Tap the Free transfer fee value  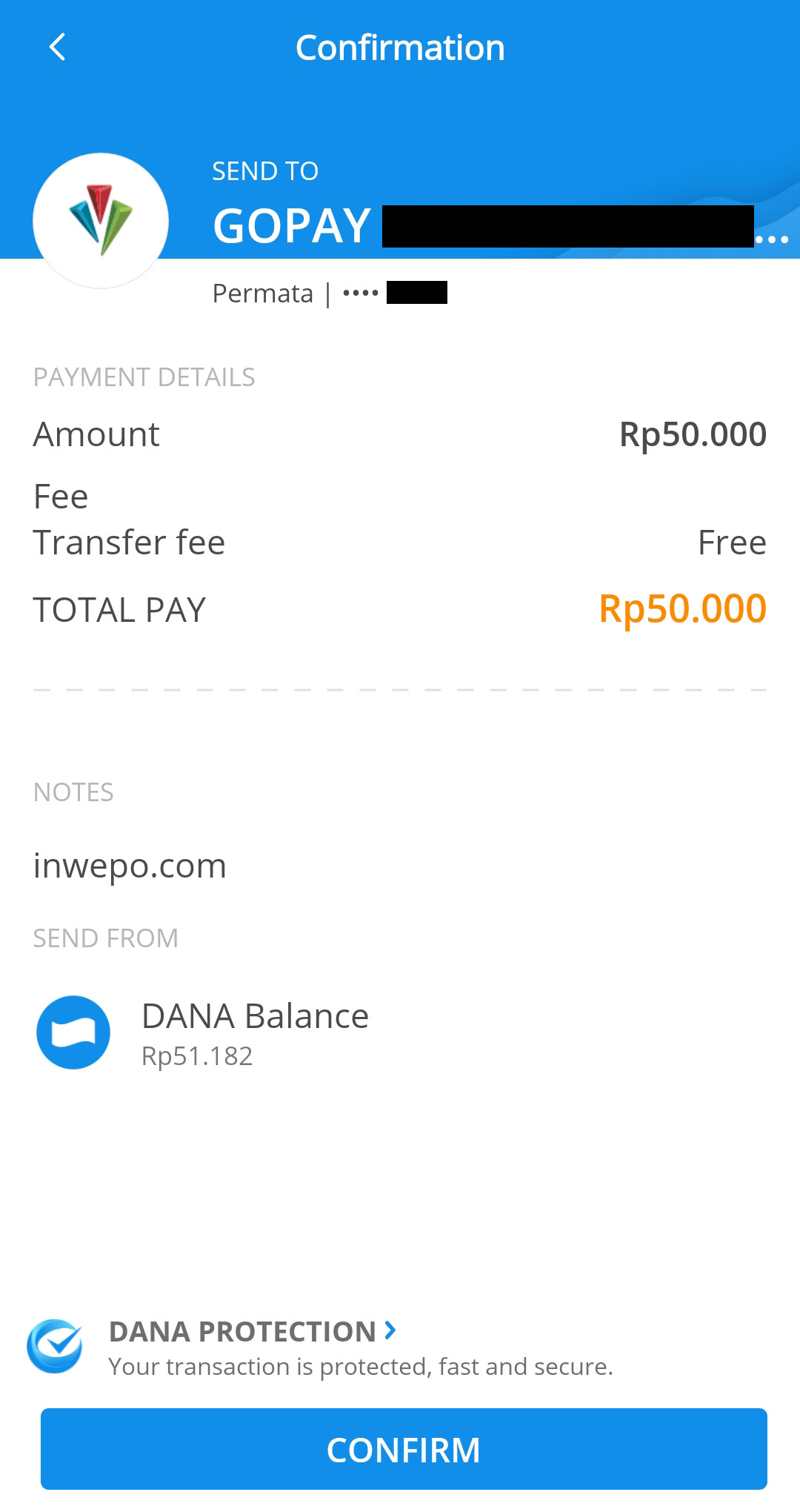tap(732, 543)
